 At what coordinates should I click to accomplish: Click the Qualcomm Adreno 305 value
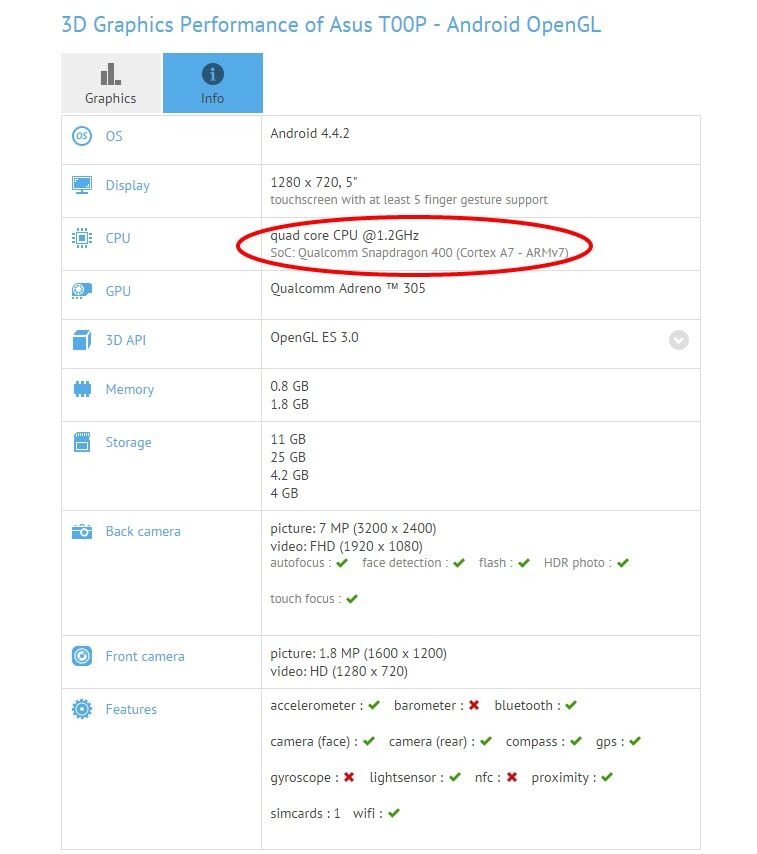tap(348, 288)
